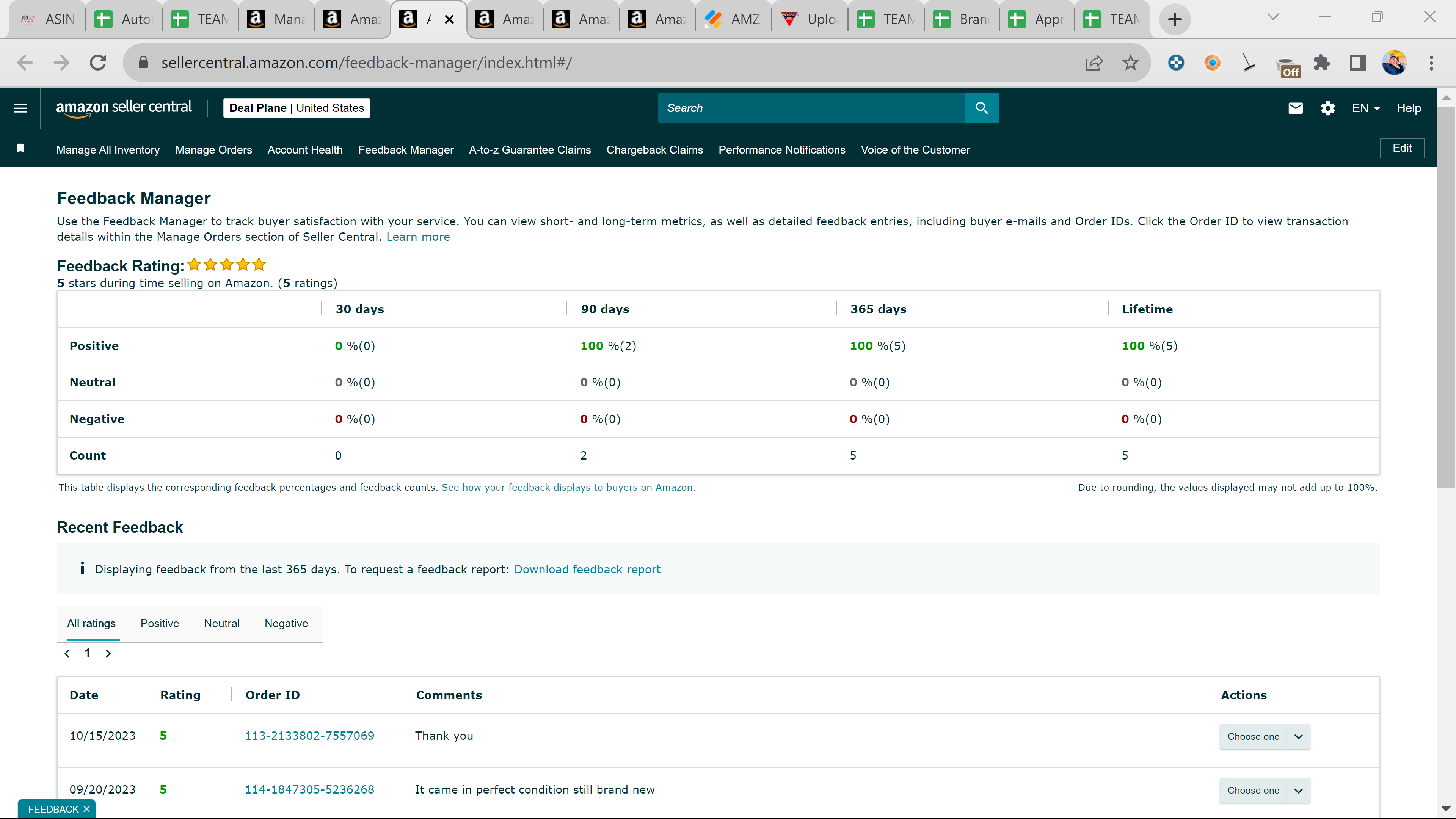
Task: Click the browser forward arrow
Action: pos(61,63)
